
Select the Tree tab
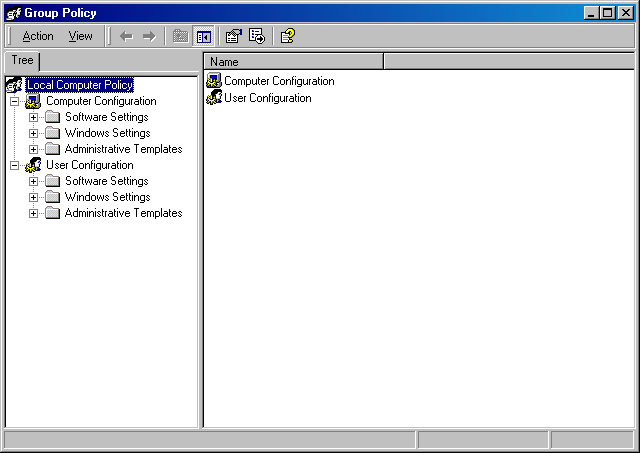point(22,60)
